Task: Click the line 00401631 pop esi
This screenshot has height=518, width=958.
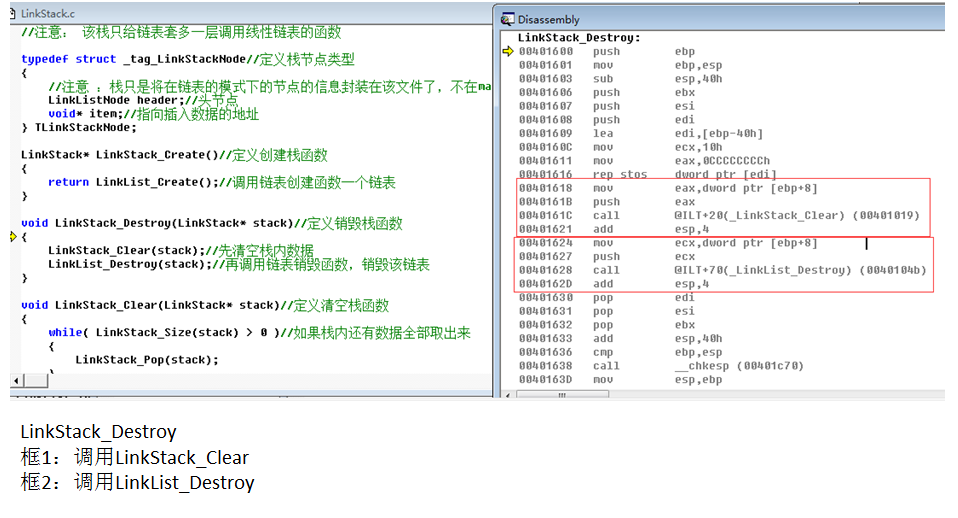Action: click(607, 312)
